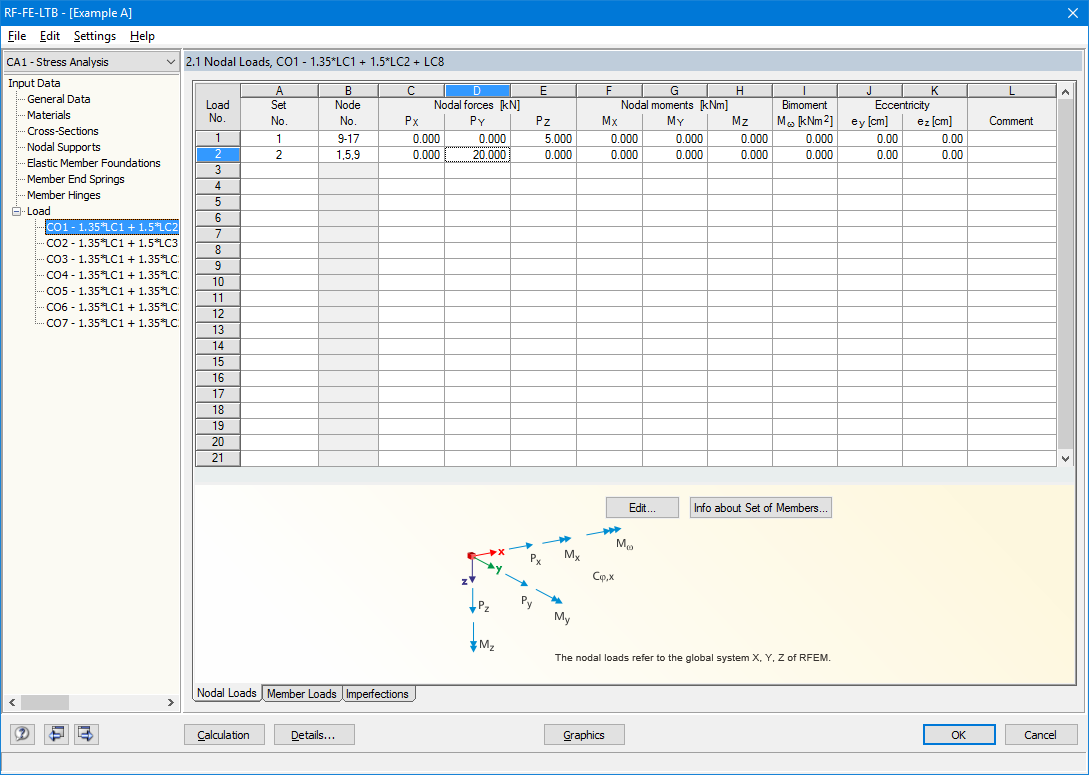Switch to the Imperfections tab
Image resolution: width=1089 pixels, height=775 pixels.
[377, 694]
